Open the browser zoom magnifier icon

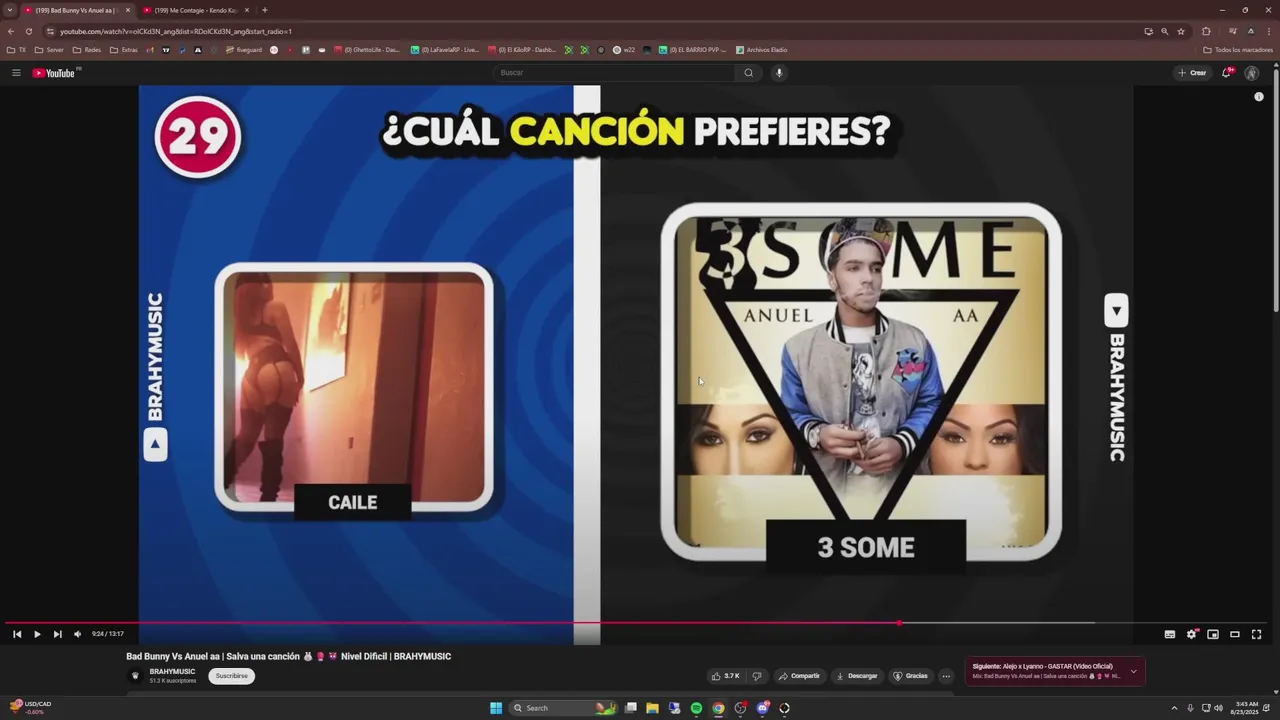(1164, 31)
